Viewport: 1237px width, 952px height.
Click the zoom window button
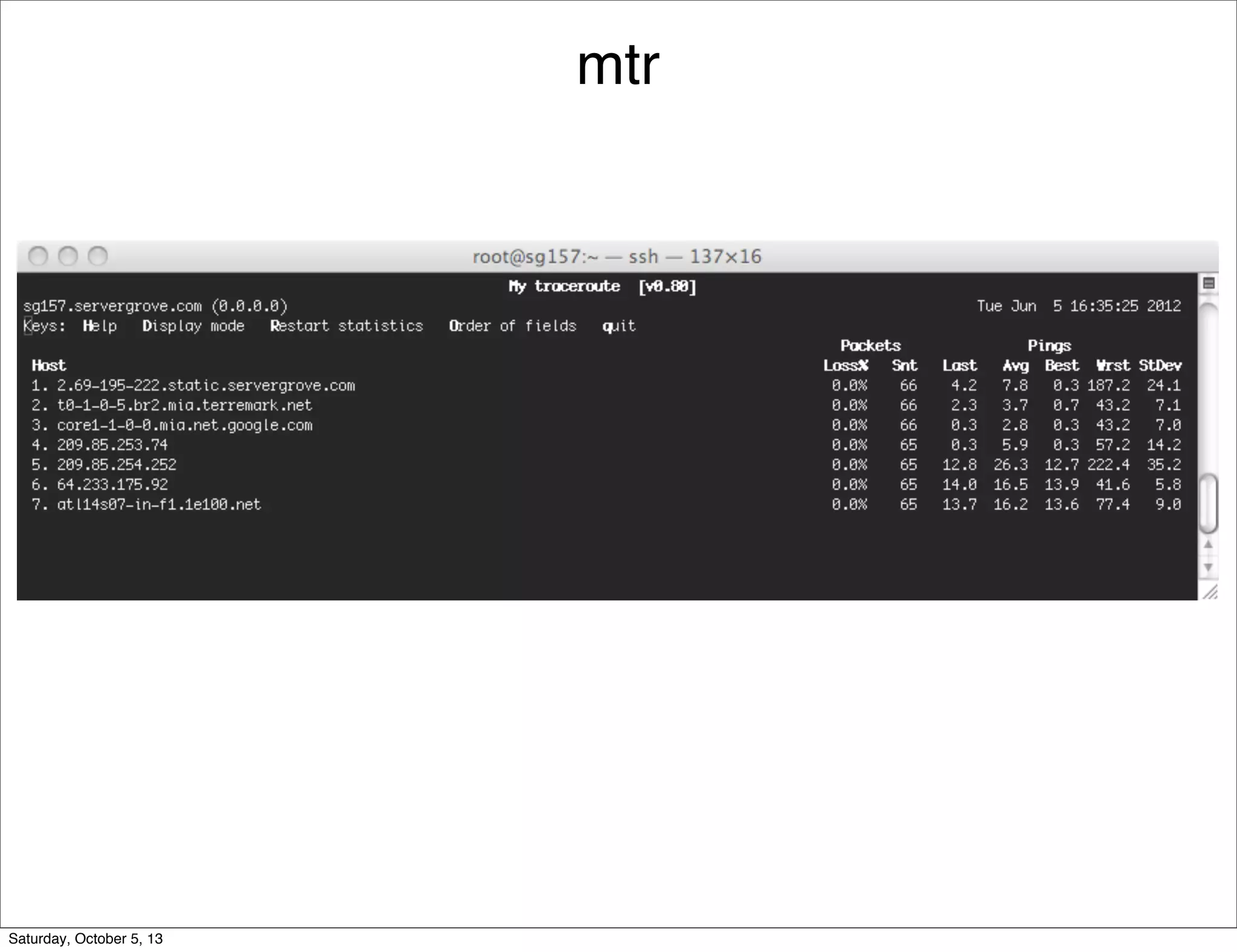tap(98, 256)
